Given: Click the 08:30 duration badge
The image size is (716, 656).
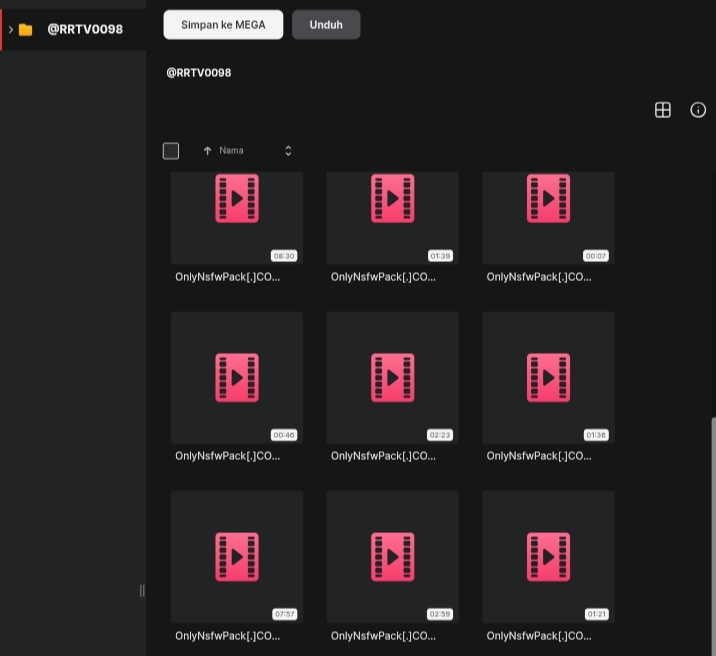Looking at the screenshot, I should click(x=284, y=256).
